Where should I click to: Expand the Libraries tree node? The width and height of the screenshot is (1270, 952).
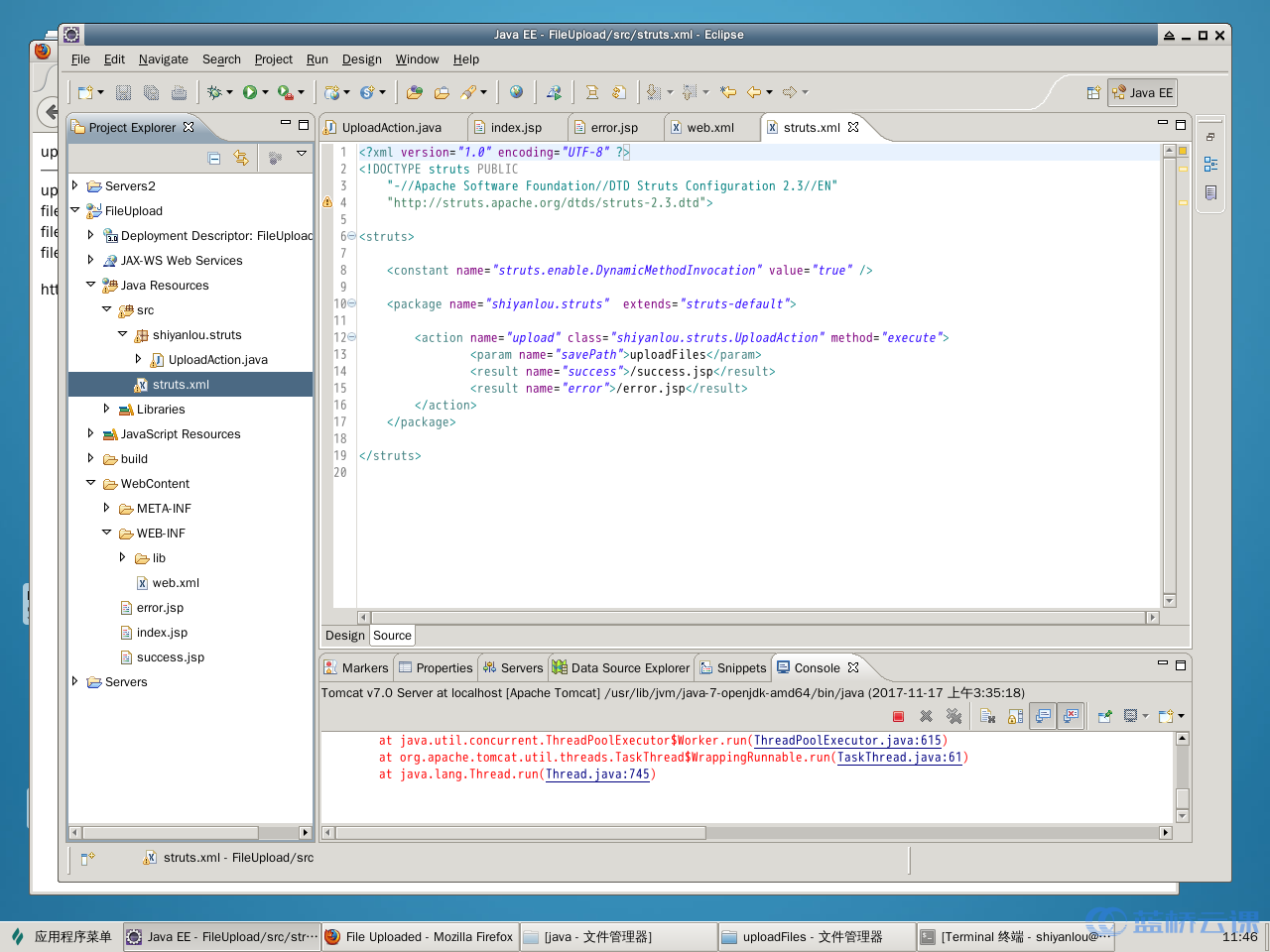[x=107, y=409]
